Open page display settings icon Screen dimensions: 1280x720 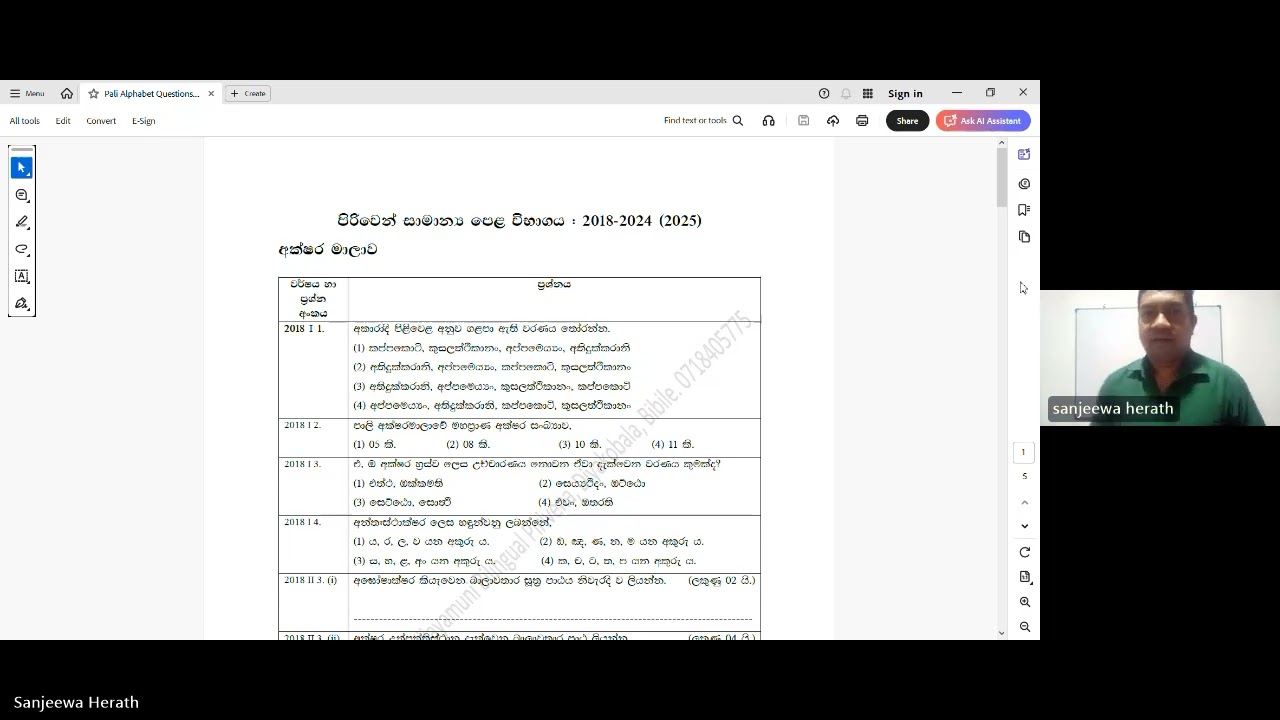click(x=1024, y=577)
